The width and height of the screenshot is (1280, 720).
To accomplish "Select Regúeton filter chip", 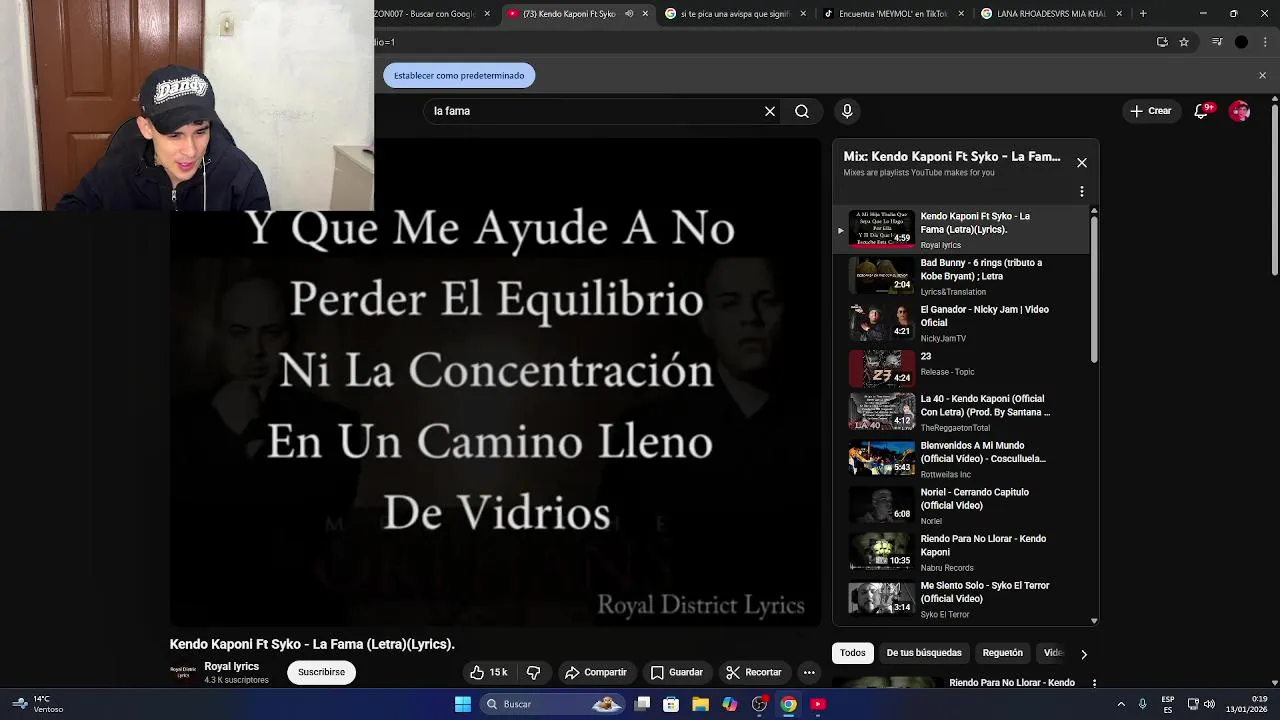I will 1002,653.
